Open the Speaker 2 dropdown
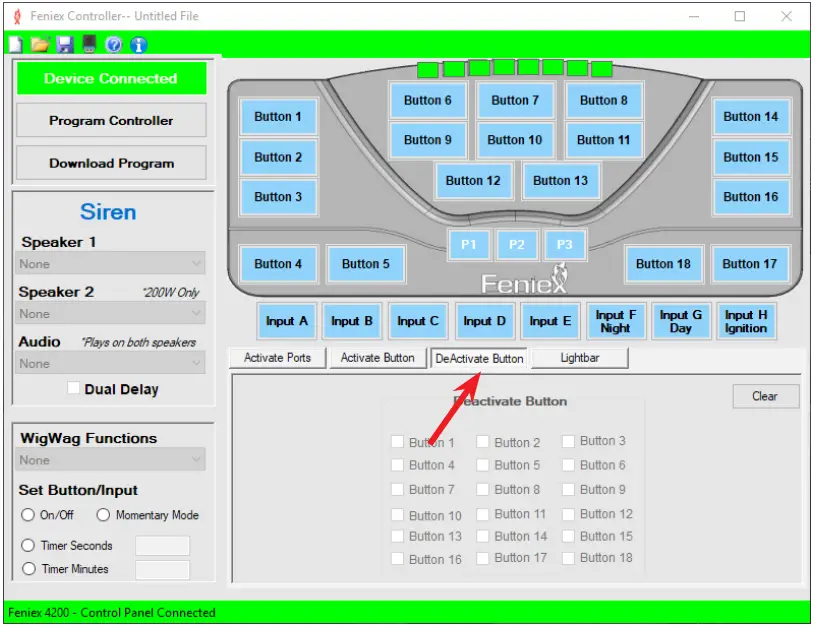 (x=110, y=314)
